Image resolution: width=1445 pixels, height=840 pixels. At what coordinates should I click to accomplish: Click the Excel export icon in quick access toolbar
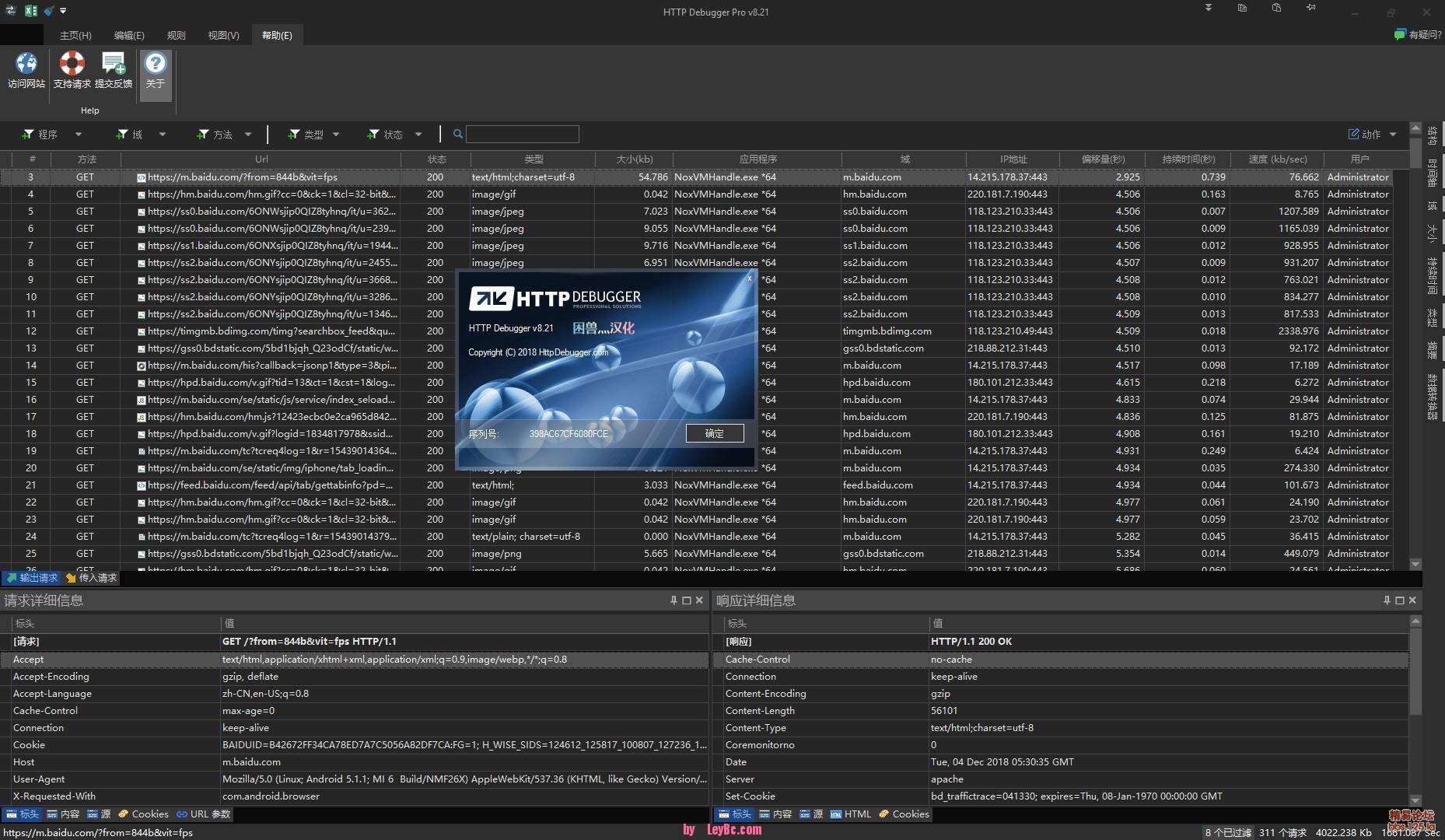pos(31,11)
